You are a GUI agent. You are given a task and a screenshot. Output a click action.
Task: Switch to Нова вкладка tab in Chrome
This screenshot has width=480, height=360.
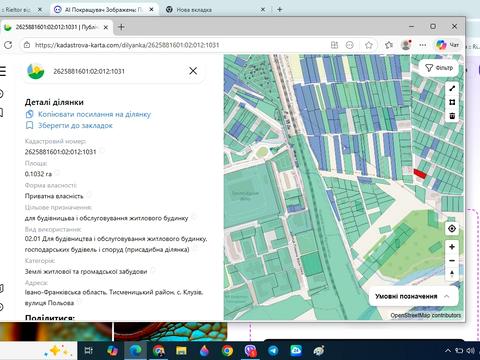216,10
